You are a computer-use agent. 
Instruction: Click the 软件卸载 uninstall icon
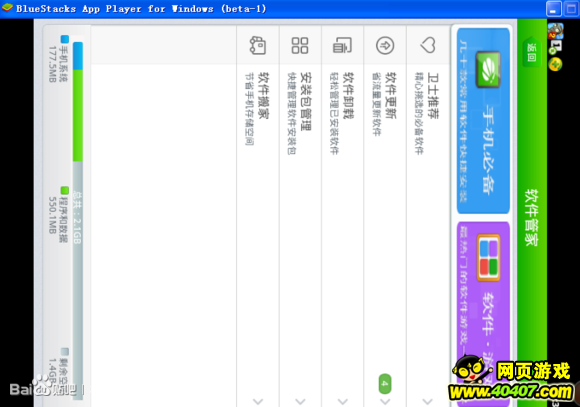[343, 45]
